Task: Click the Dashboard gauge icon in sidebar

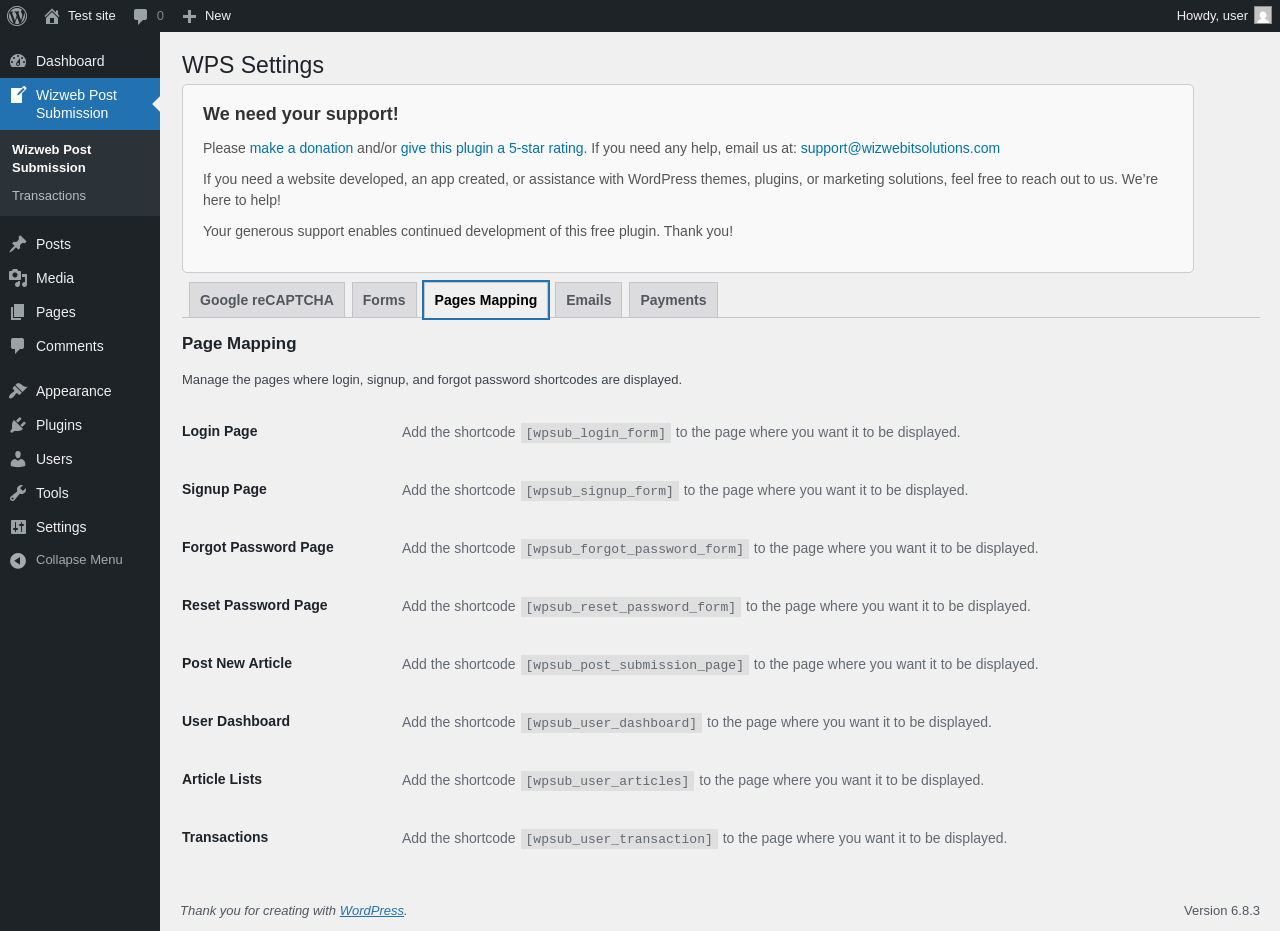Action: tap(18, 61)
